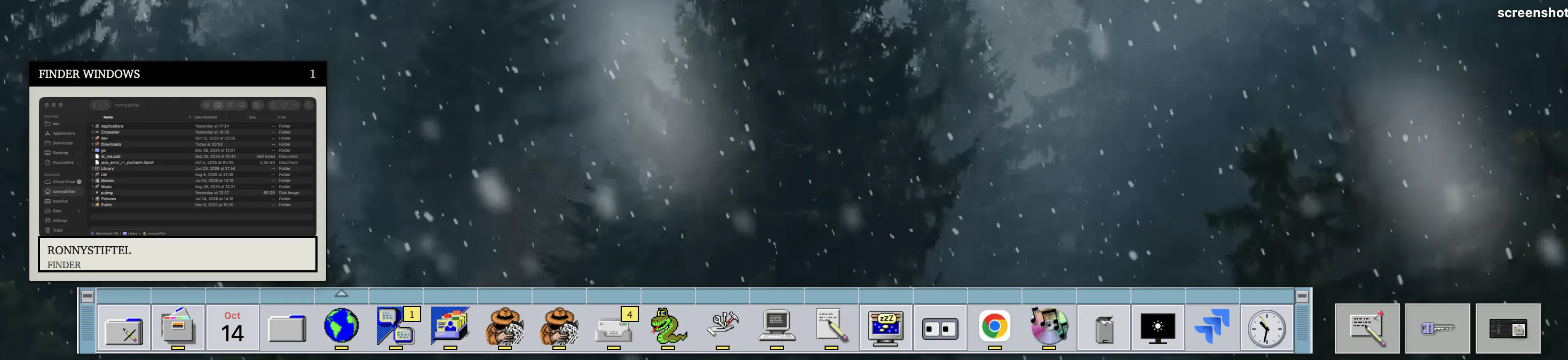
Task: Launch Google Chrome from the dock
Action: point(995,326)
